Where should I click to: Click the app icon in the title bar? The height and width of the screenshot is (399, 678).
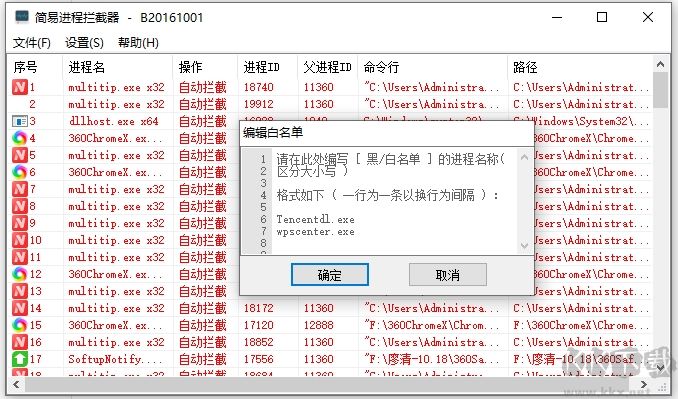[x=22, y=17]
